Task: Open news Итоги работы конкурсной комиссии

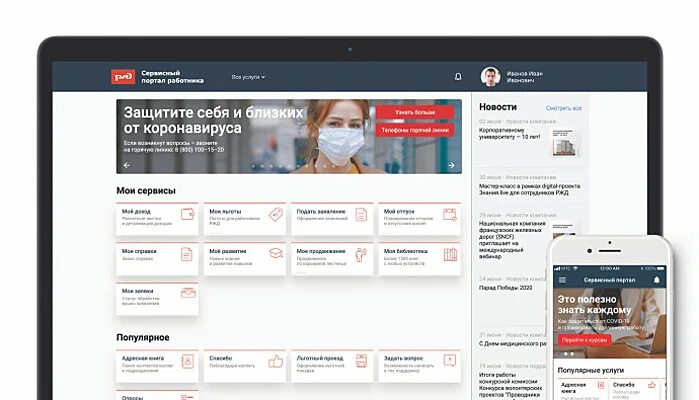Action: click(x=511, y=385)
